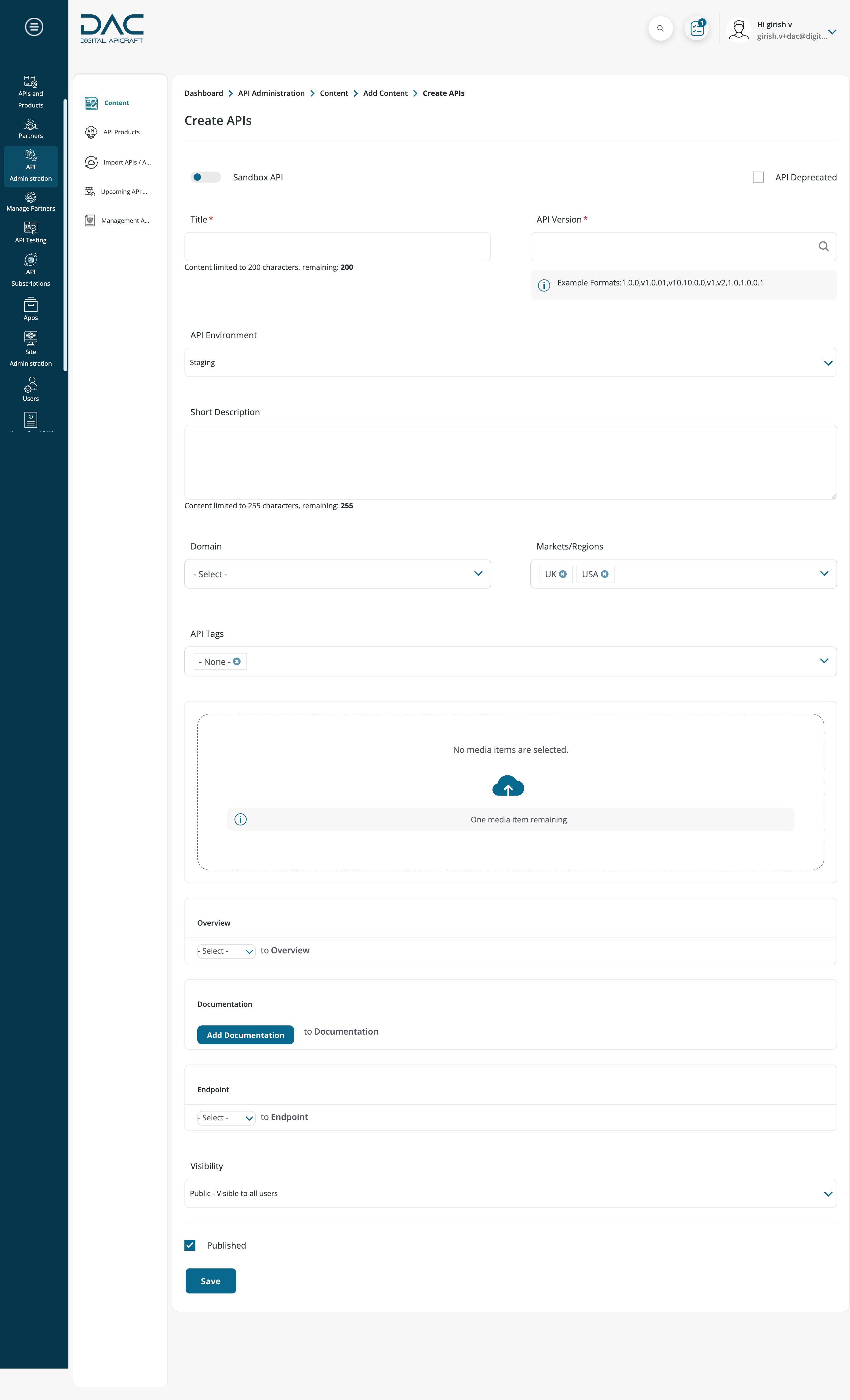850x1400 pixels.
Task: Click info icon by media item remaining
Action: coord(240,819)
